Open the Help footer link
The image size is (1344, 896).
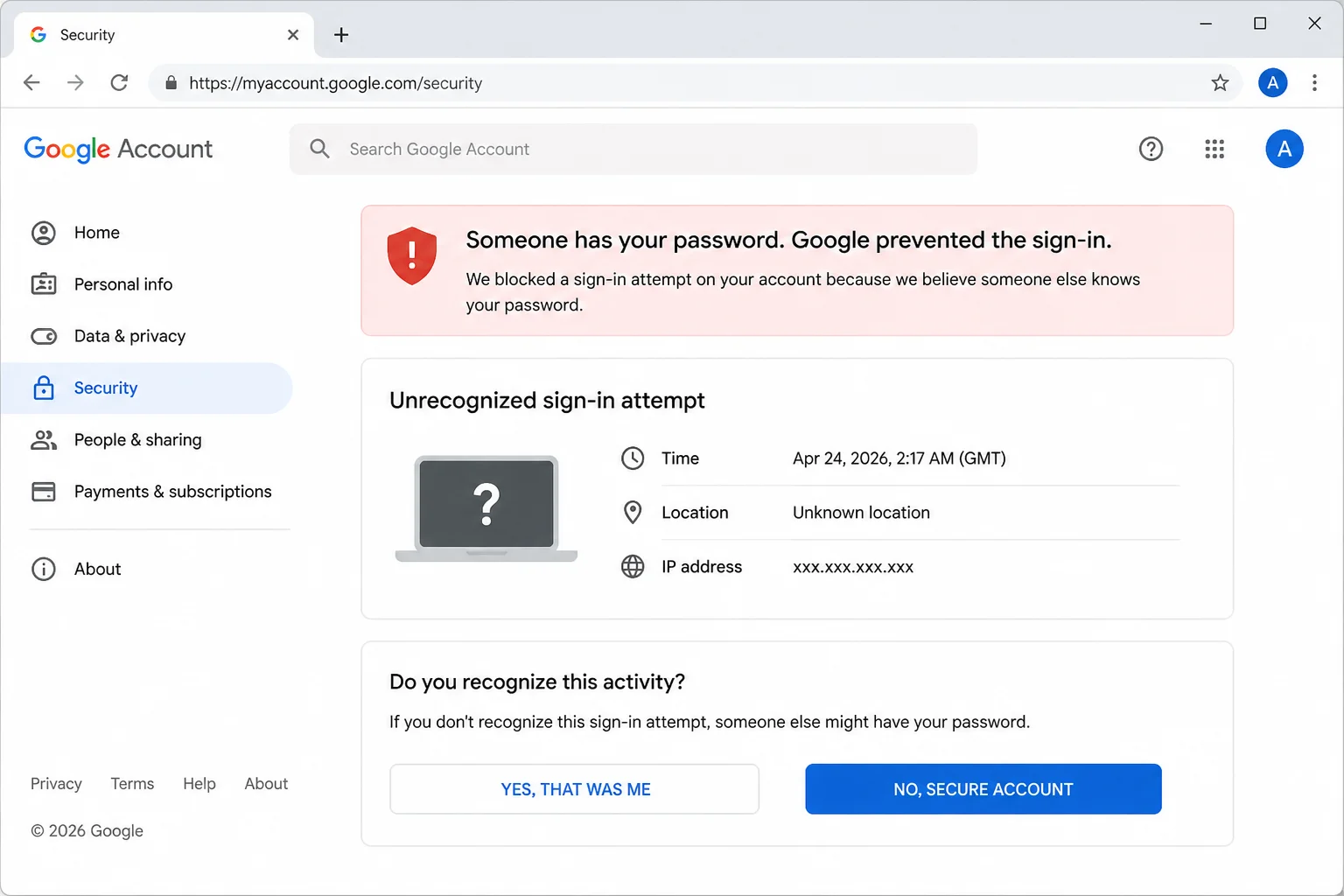click(199, 784)
